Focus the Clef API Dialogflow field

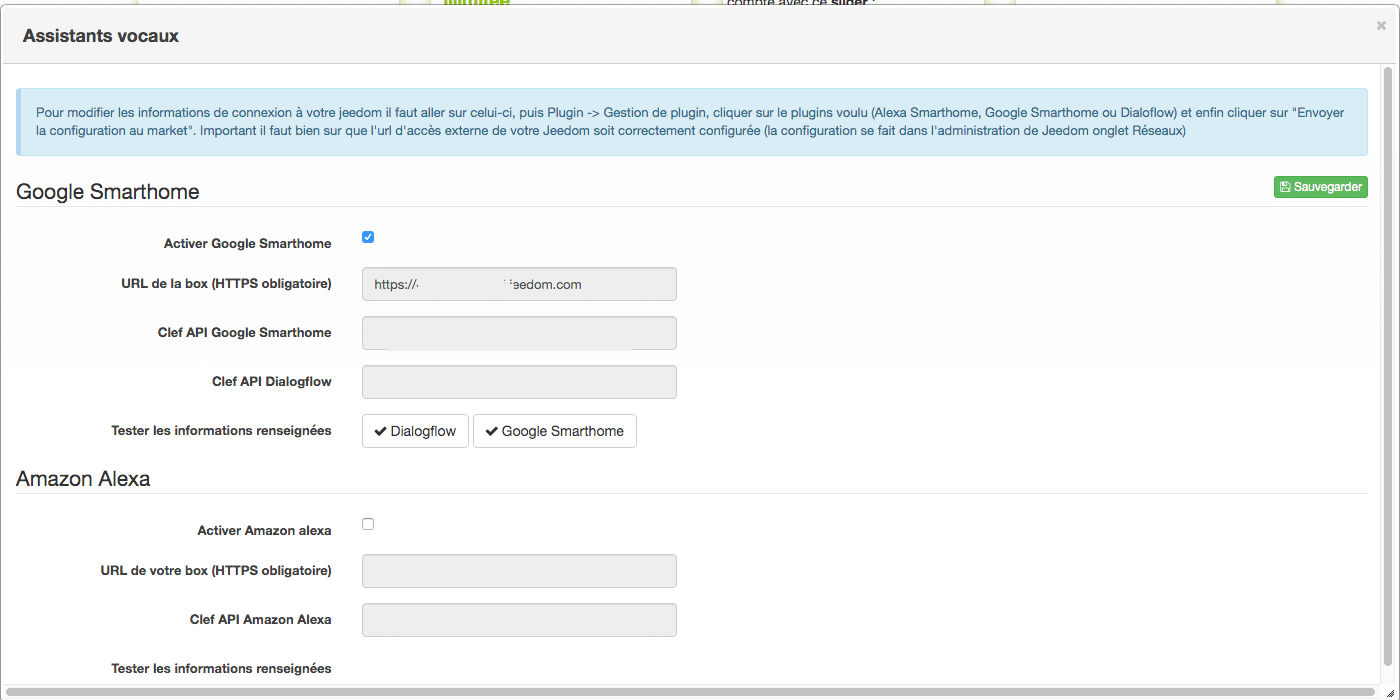[x=519, y=382]
